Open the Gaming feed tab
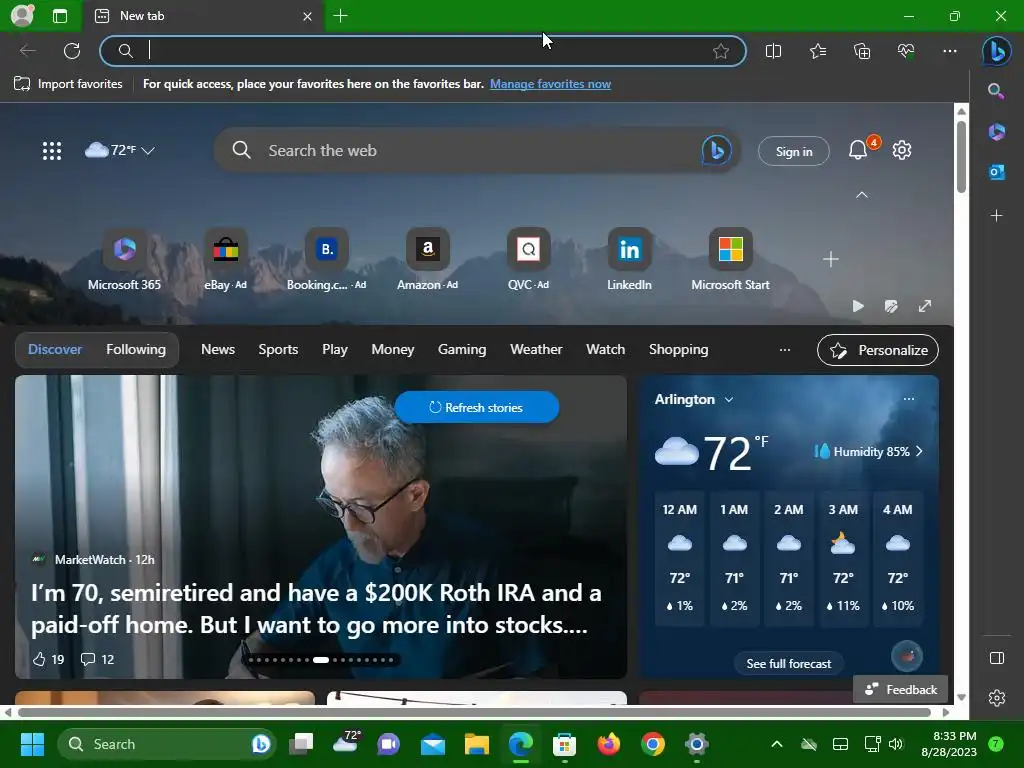This screenshot has width=1024, height=768. pyautogui.click(x=462, y=349)
